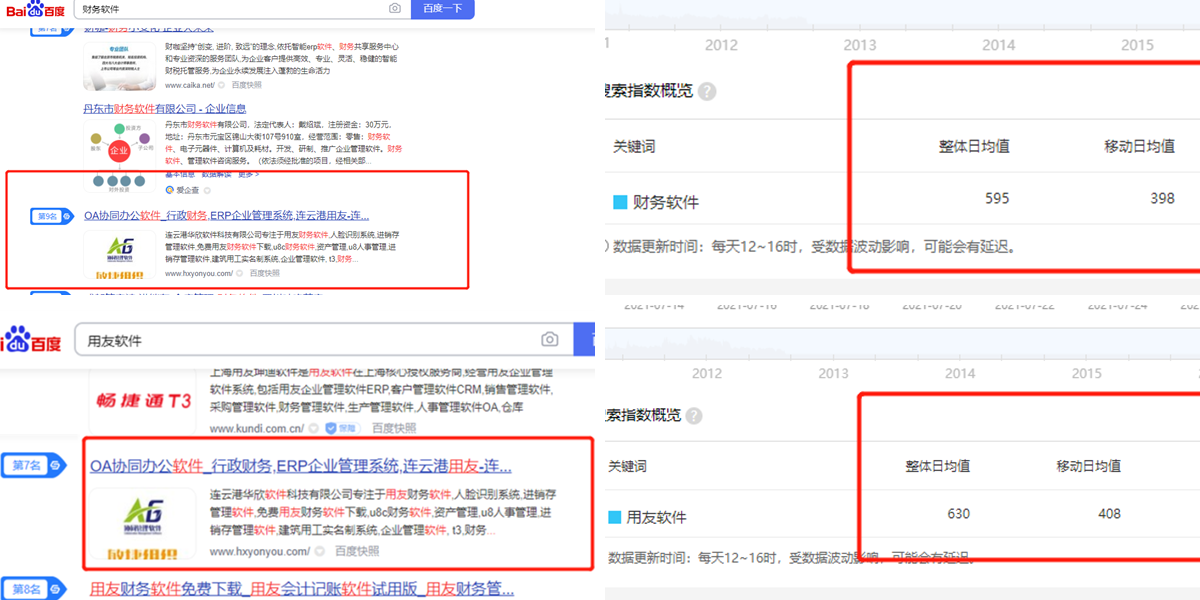Click the help icon beside 搜索指数概览 above 财务软件
Image resolution: width=1200 pixels, height=600 pixels.
[x=707, y=91]
